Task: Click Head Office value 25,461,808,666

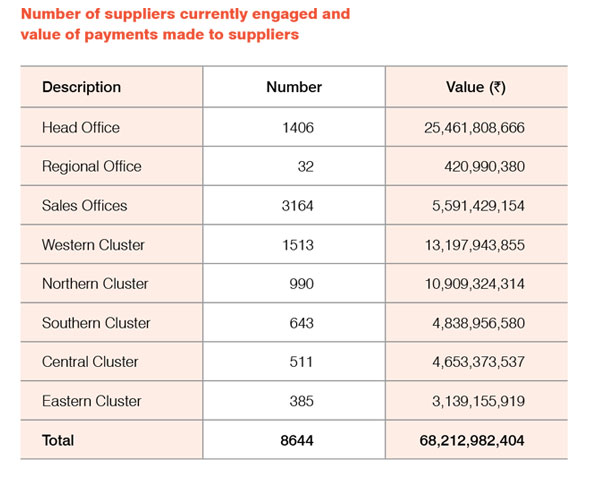Action: tap(474, 128)
